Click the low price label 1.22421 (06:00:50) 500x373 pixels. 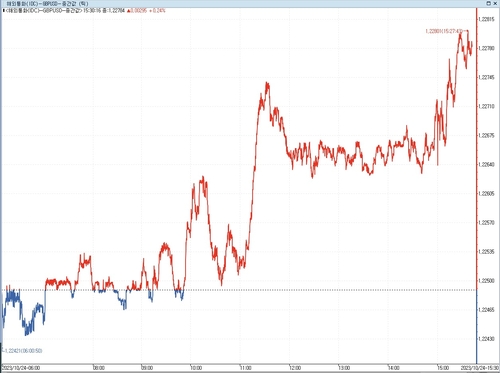[23, 351]
